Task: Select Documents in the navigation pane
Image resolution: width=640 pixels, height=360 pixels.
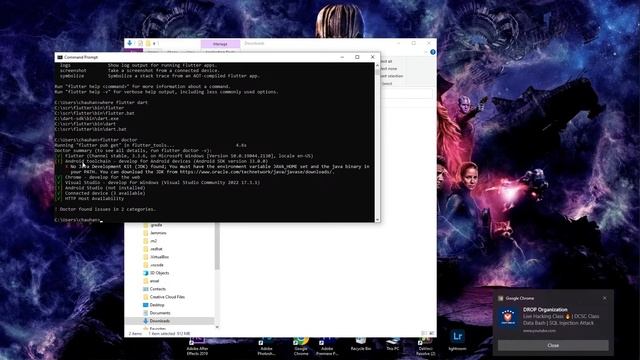Action: 160,313
